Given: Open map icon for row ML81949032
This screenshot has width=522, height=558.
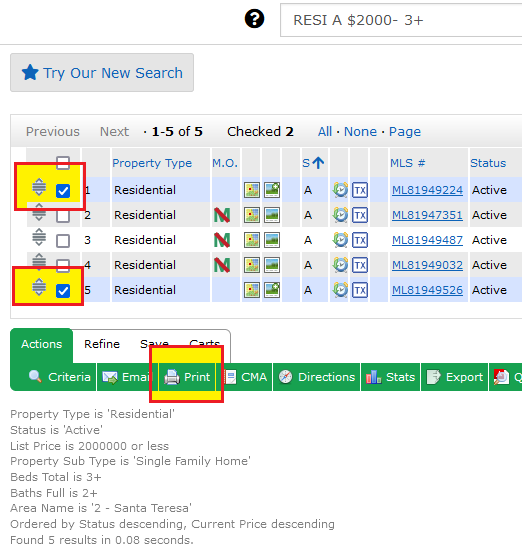Looking at the screenshot, I should [x=252, y=265].
